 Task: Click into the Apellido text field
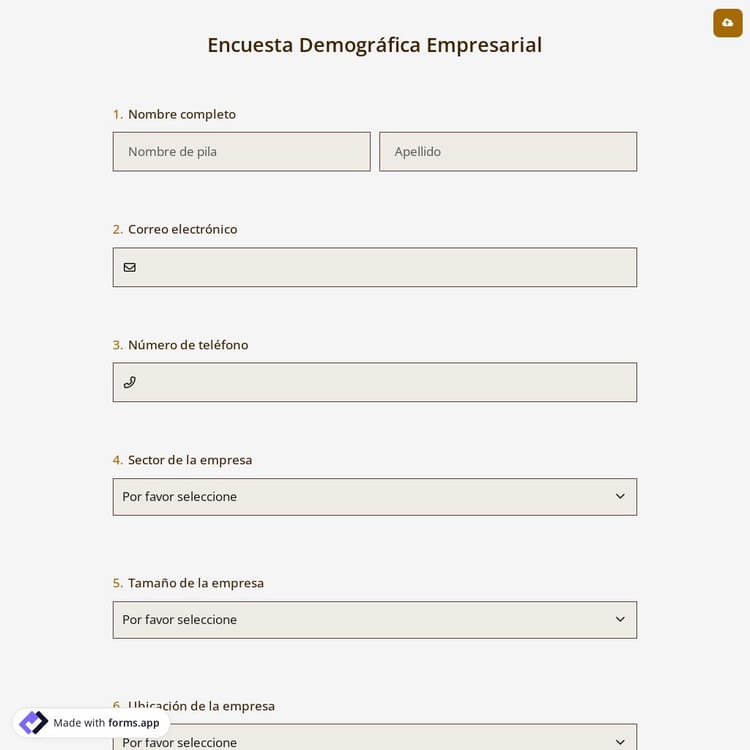(507, 152)
